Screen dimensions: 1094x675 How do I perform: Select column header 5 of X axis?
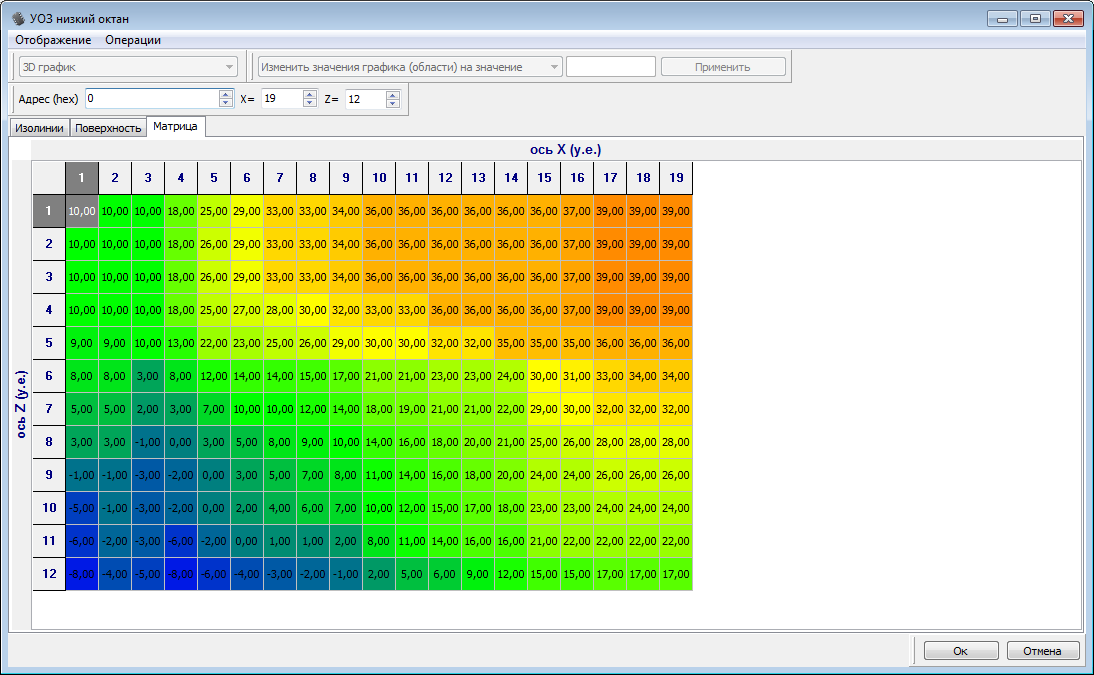click(213, 178)
